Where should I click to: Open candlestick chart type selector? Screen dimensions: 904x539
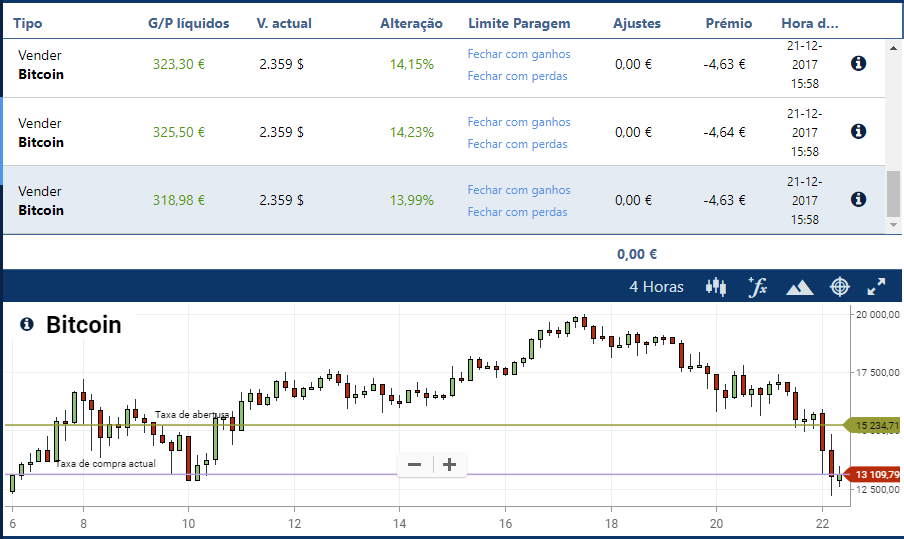[716, 287]
